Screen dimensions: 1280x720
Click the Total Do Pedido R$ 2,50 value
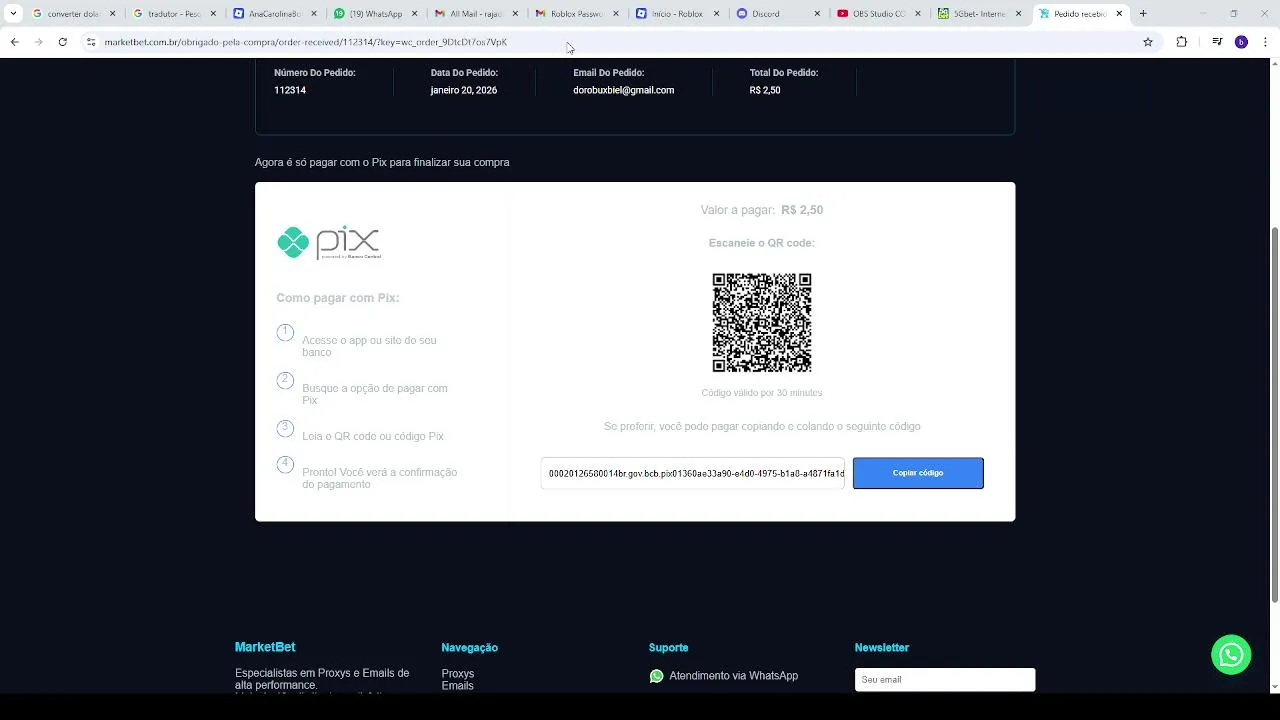[x=765, y=90]
